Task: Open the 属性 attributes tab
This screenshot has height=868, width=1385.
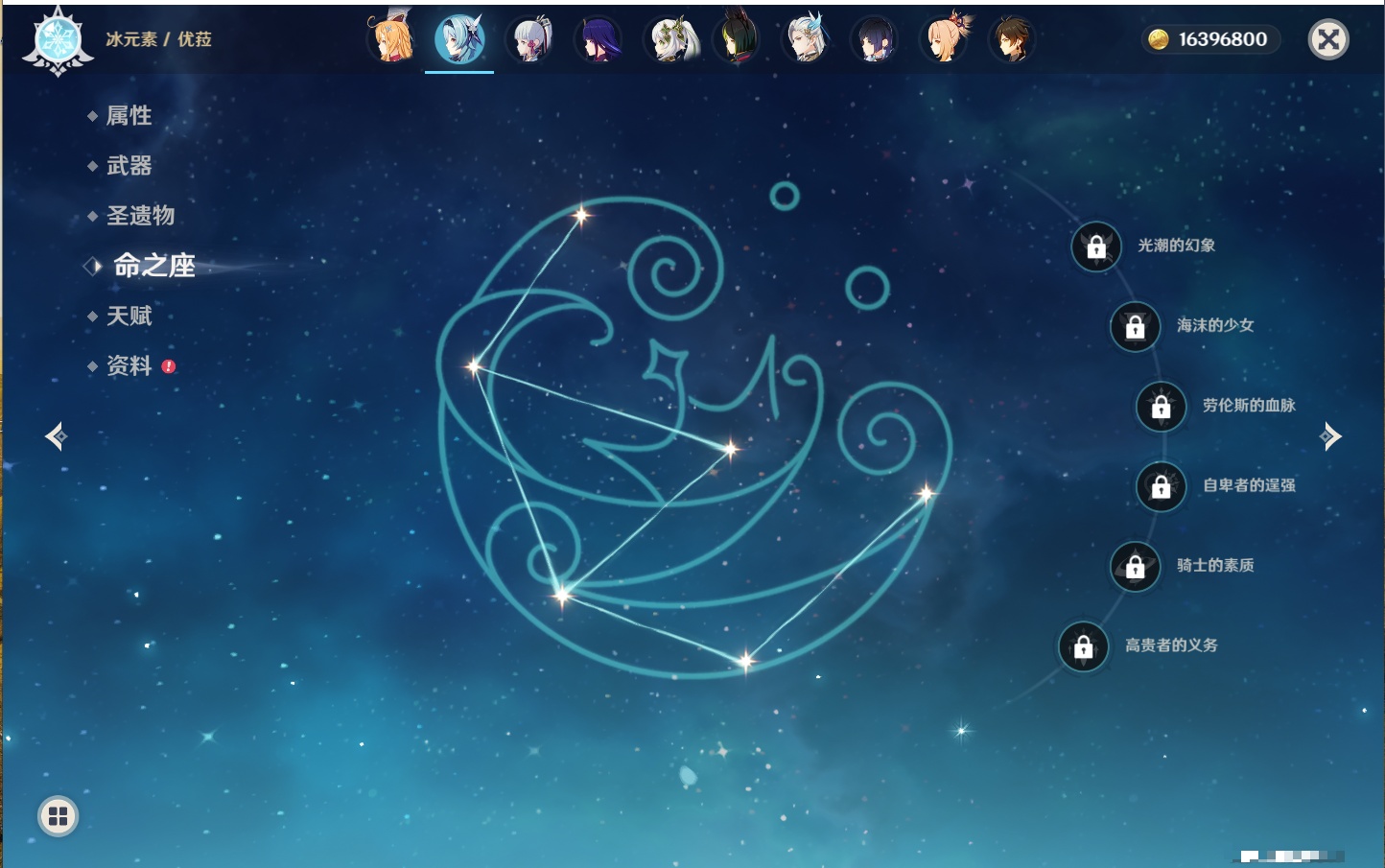Action: coord(129,116)
